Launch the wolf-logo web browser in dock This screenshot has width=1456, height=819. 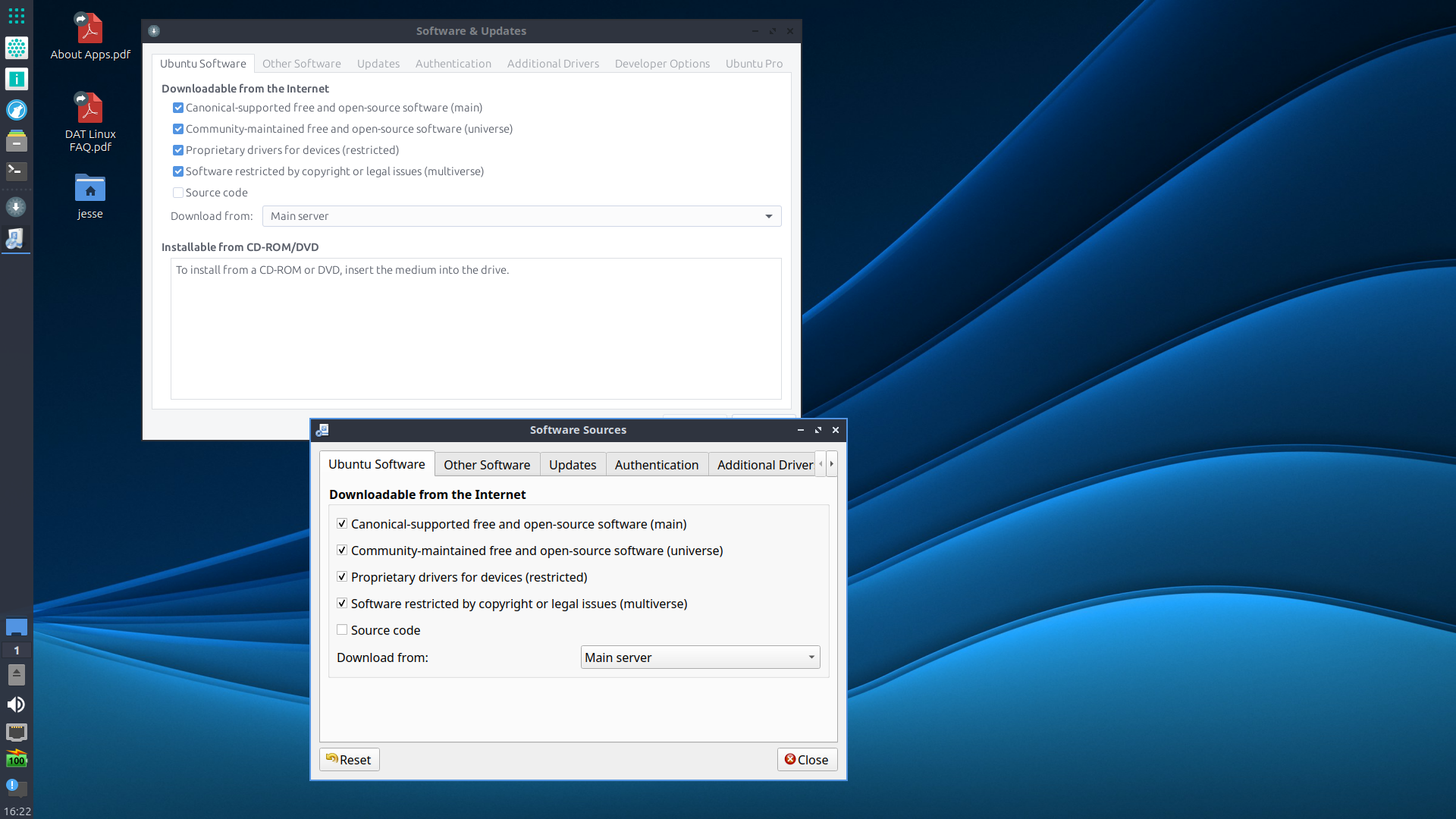16,110
